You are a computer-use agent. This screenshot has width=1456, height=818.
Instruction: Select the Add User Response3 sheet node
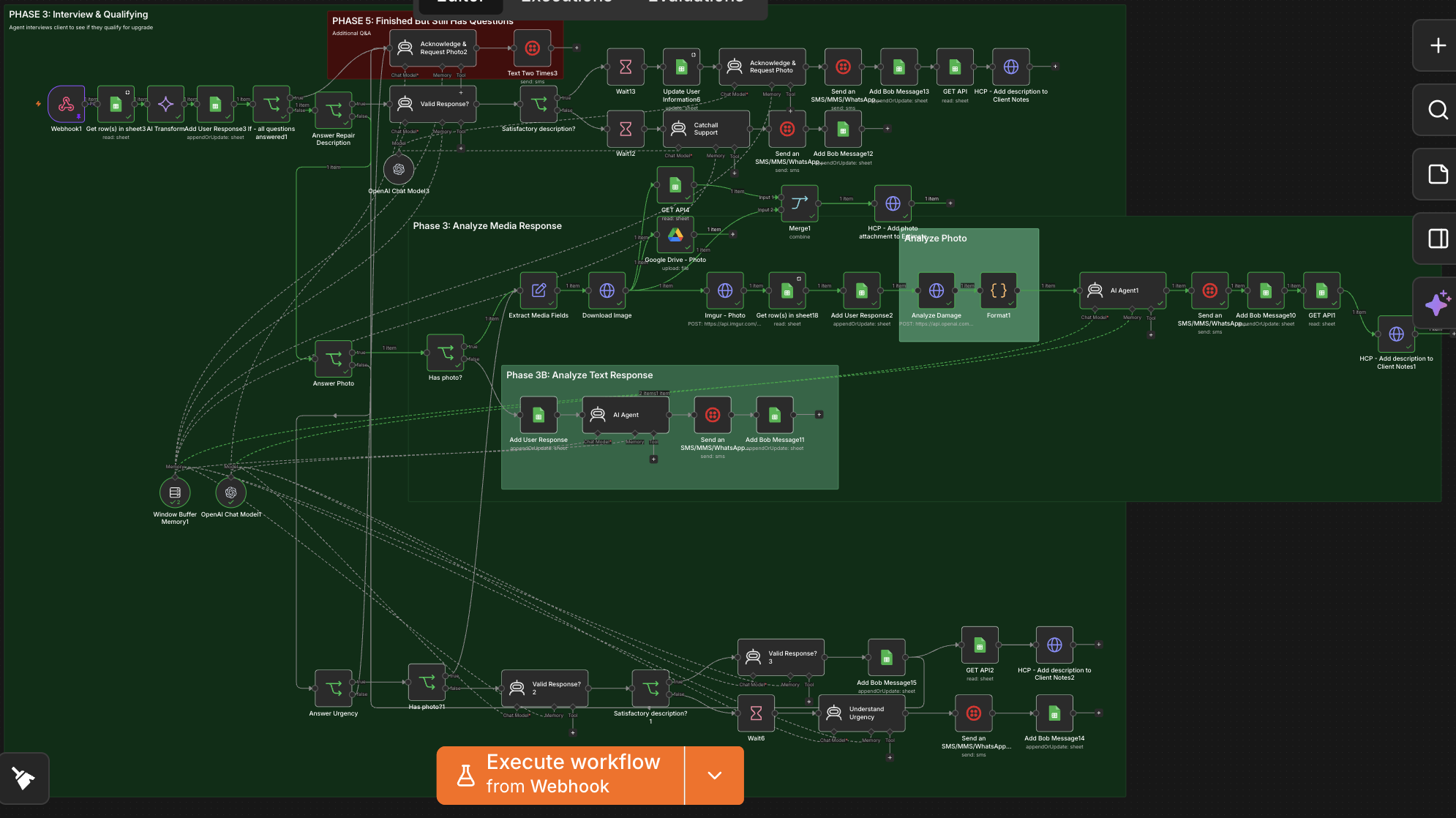[215, 105]
